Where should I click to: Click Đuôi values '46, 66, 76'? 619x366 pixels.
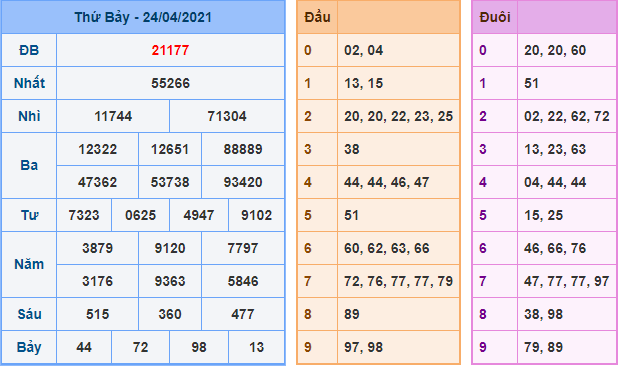(555, 248)
